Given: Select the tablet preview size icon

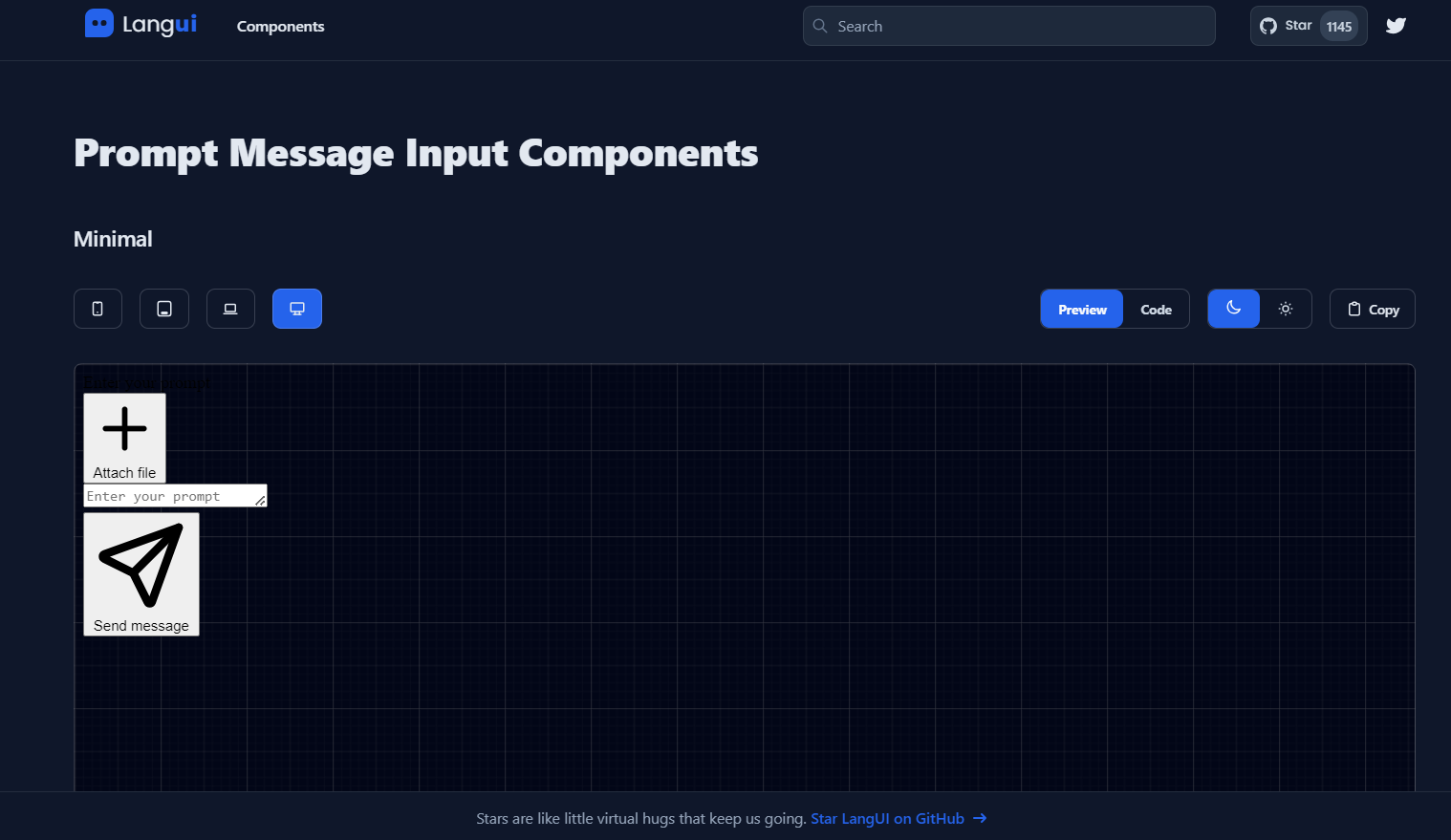Looking at the screenshot, I should pyautogui.click(x=163, y=308).
